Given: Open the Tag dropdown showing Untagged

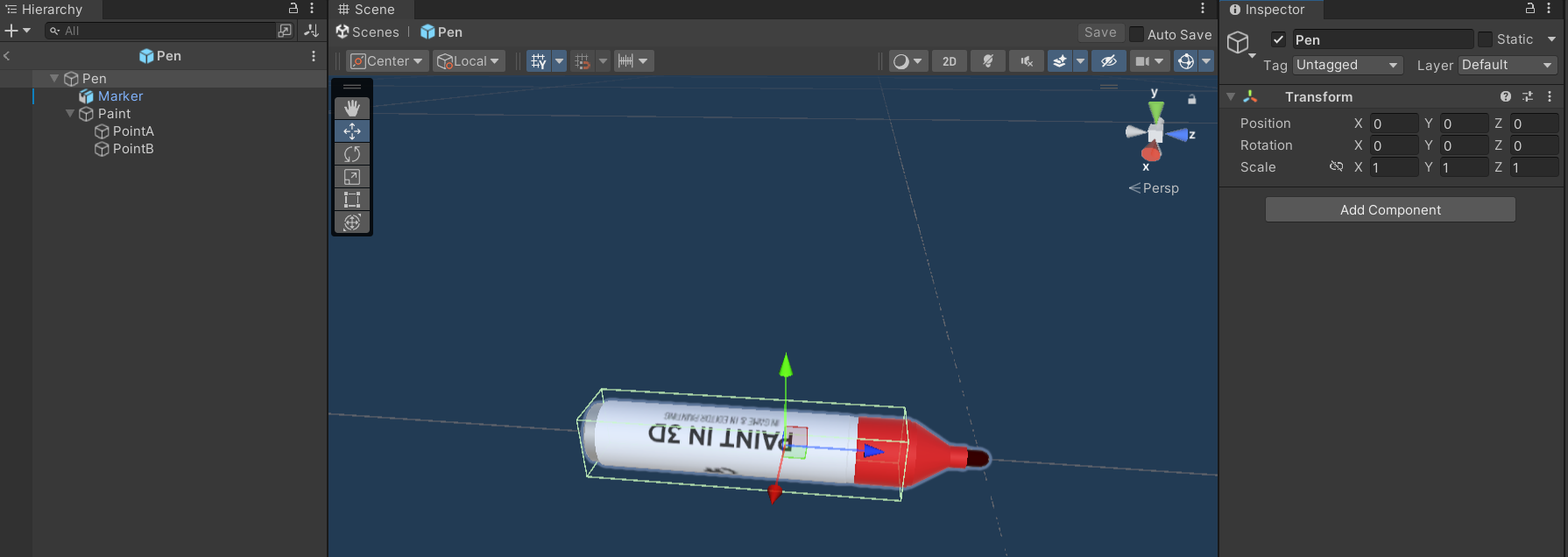Looking at the screenshot, I should coord(1346,65).
